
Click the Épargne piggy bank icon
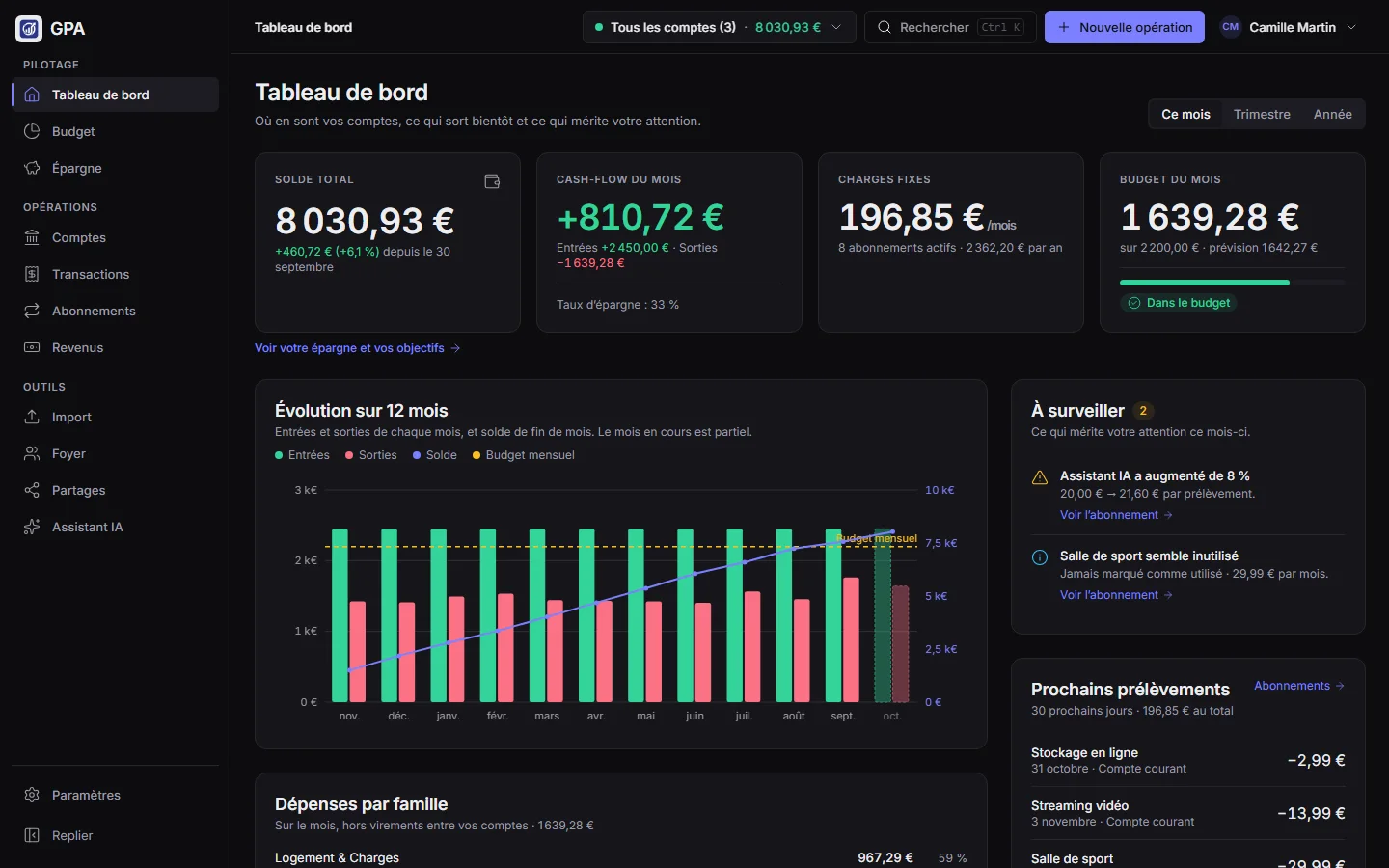(x=32, y=168)
